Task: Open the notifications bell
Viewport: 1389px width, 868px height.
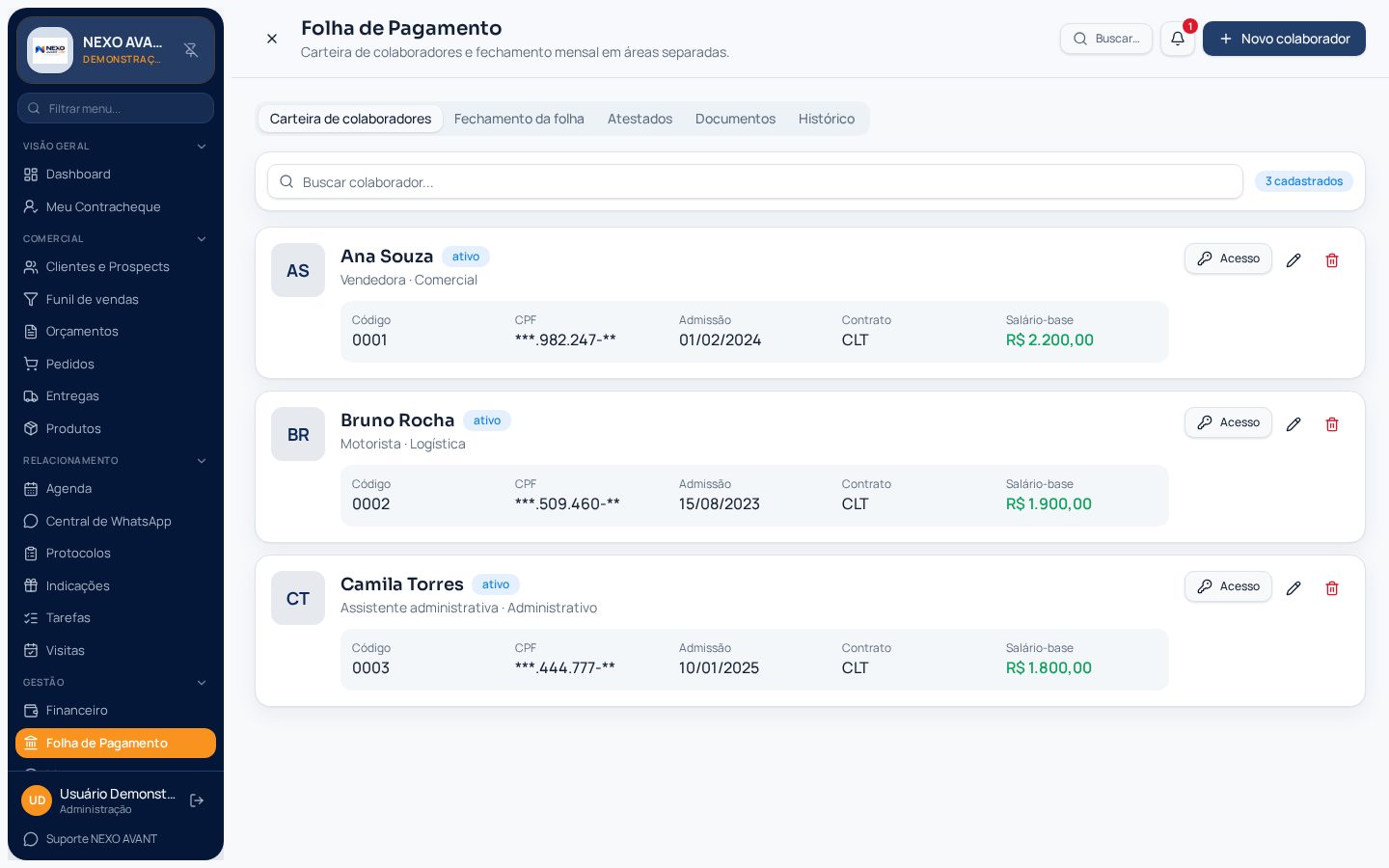Action: 1178,39
